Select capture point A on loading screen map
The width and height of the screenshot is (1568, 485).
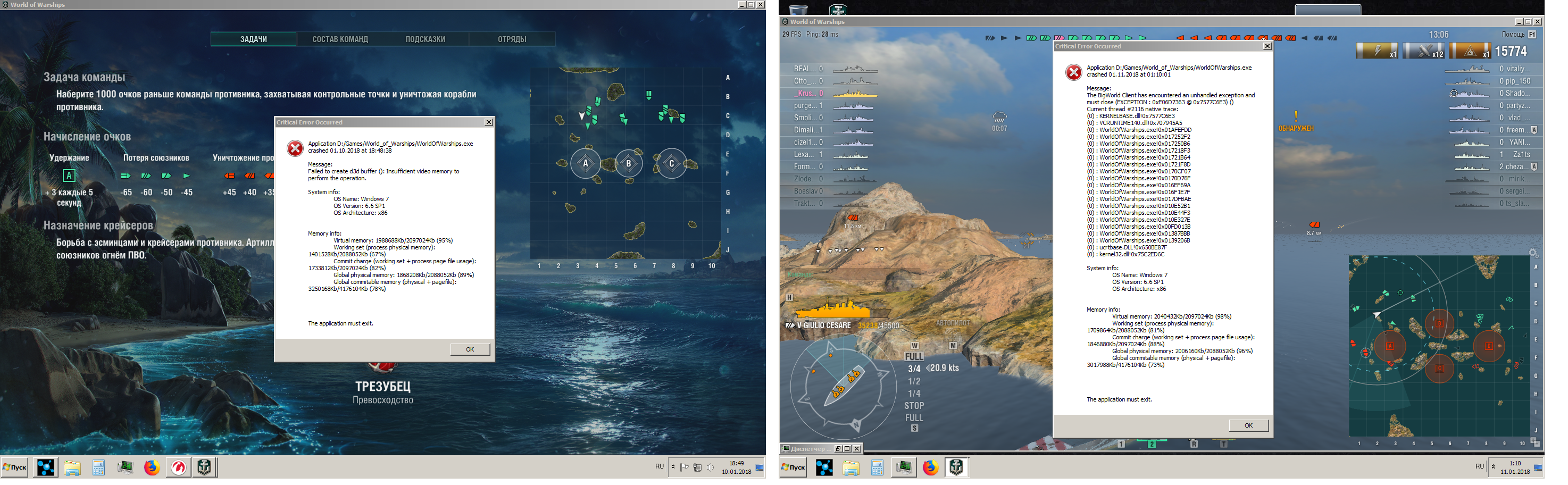pos(586,163)
